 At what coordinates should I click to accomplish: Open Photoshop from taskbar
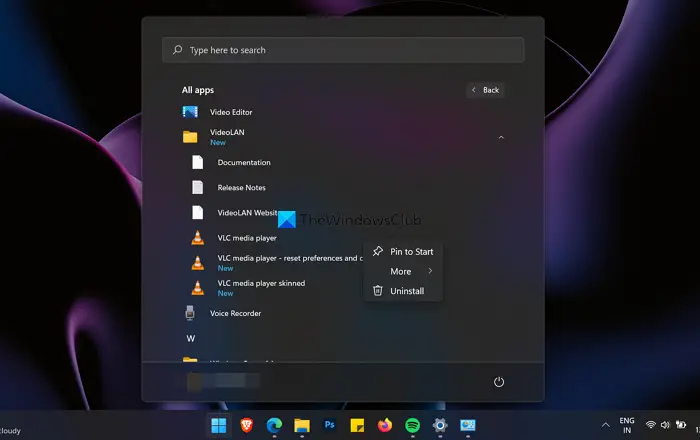click(x=329, y=425)
